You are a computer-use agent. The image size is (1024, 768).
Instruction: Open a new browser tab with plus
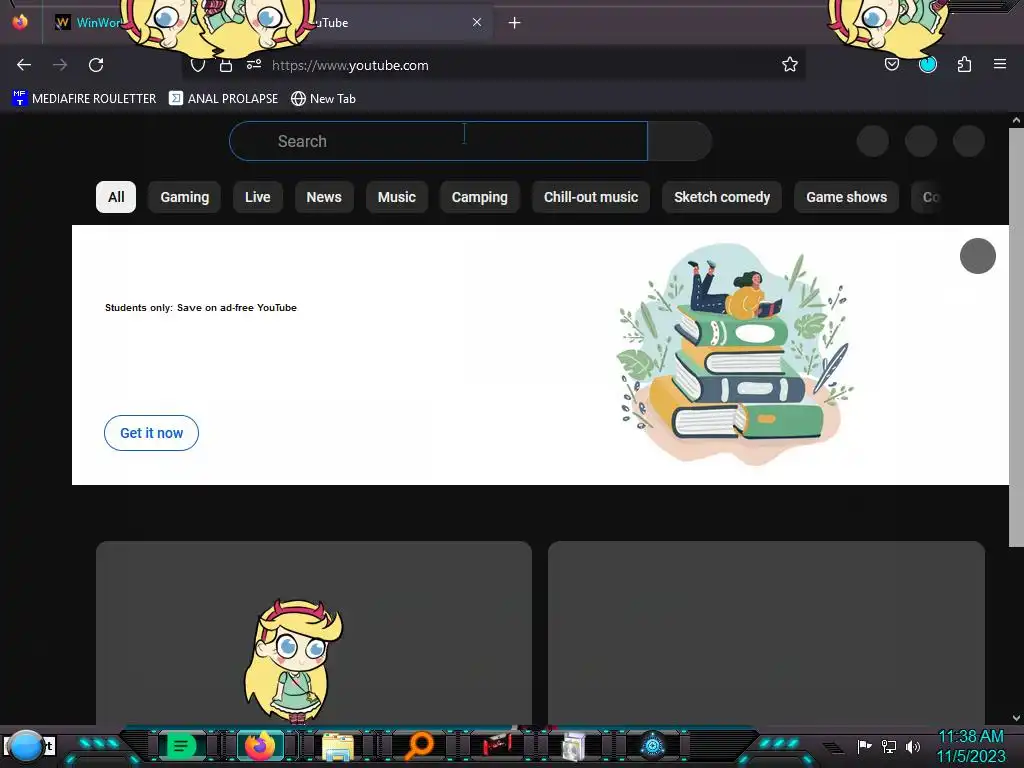click(x=515, y=23)
